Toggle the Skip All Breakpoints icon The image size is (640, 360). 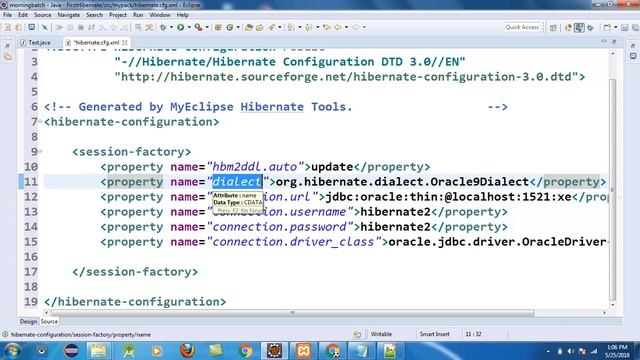click(x=44, y=27)
